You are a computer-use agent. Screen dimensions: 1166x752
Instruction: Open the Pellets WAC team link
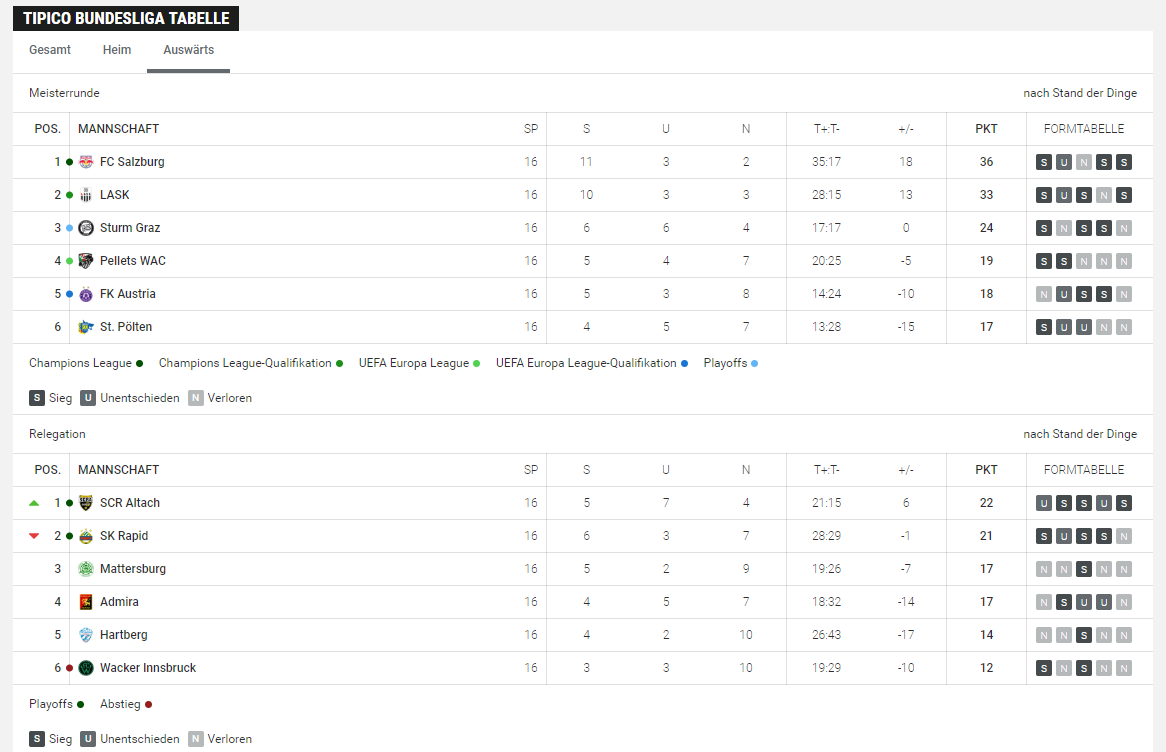(x=133, y=260)
